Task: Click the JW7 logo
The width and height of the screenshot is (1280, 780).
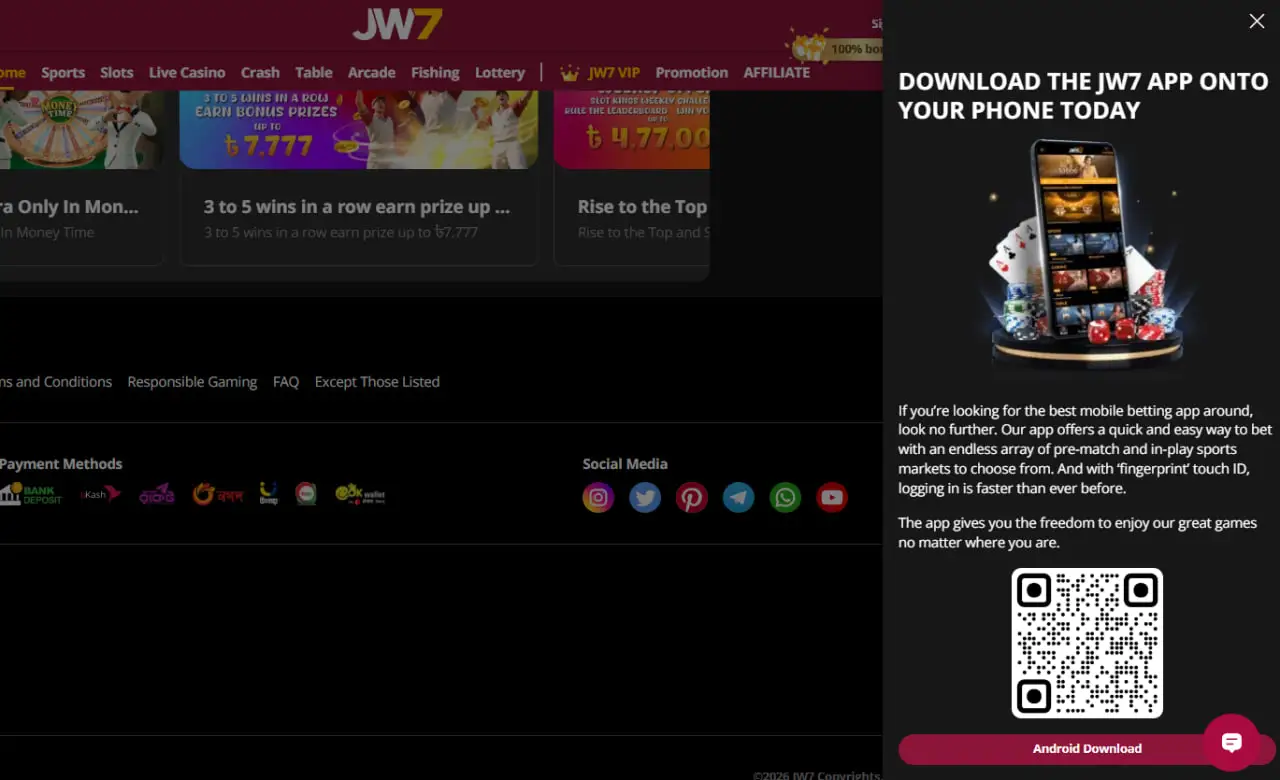Action: 397,24
